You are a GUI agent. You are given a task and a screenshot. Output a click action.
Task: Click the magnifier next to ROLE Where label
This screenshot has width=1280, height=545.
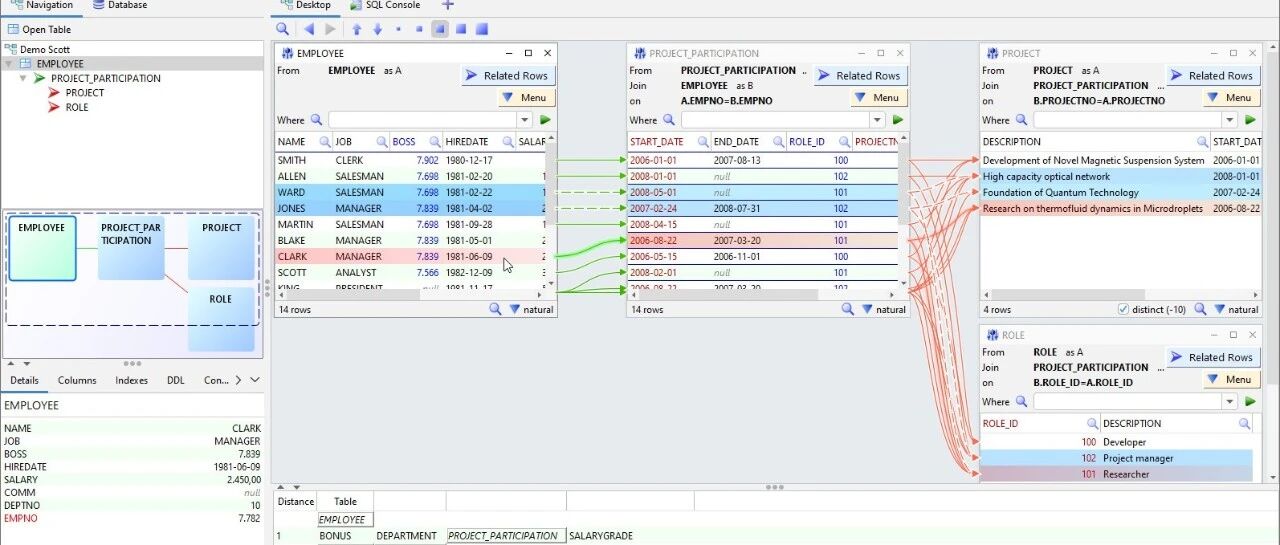pyautogui.click(x=1022, y=401)
